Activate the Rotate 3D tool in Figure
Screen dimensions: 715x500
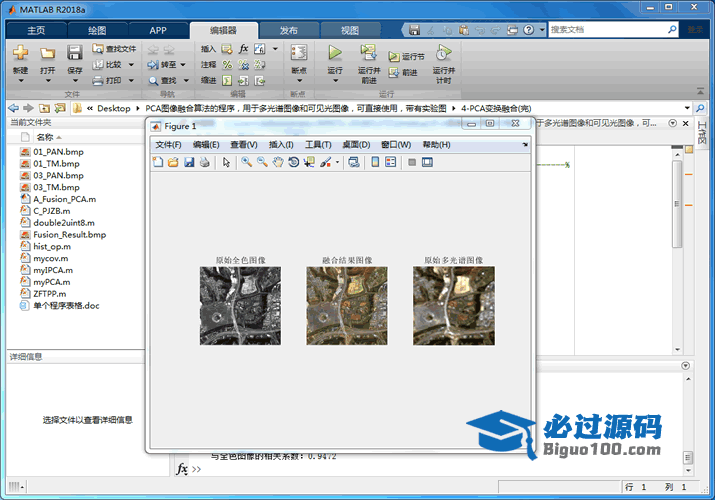293,162
